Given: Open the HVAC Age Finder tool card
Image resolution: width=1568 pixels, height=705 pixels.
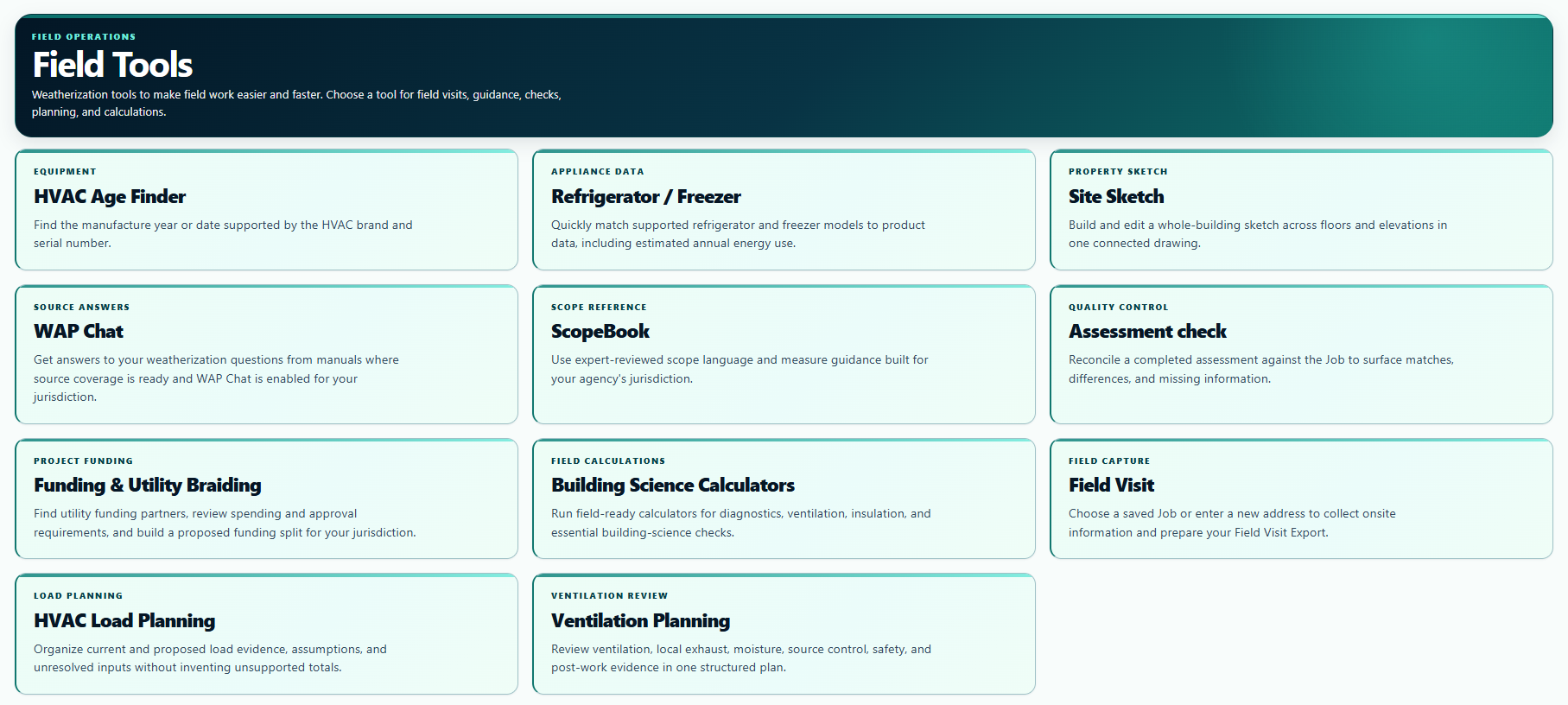Looking at the screenshot, I should click(266, 210).
